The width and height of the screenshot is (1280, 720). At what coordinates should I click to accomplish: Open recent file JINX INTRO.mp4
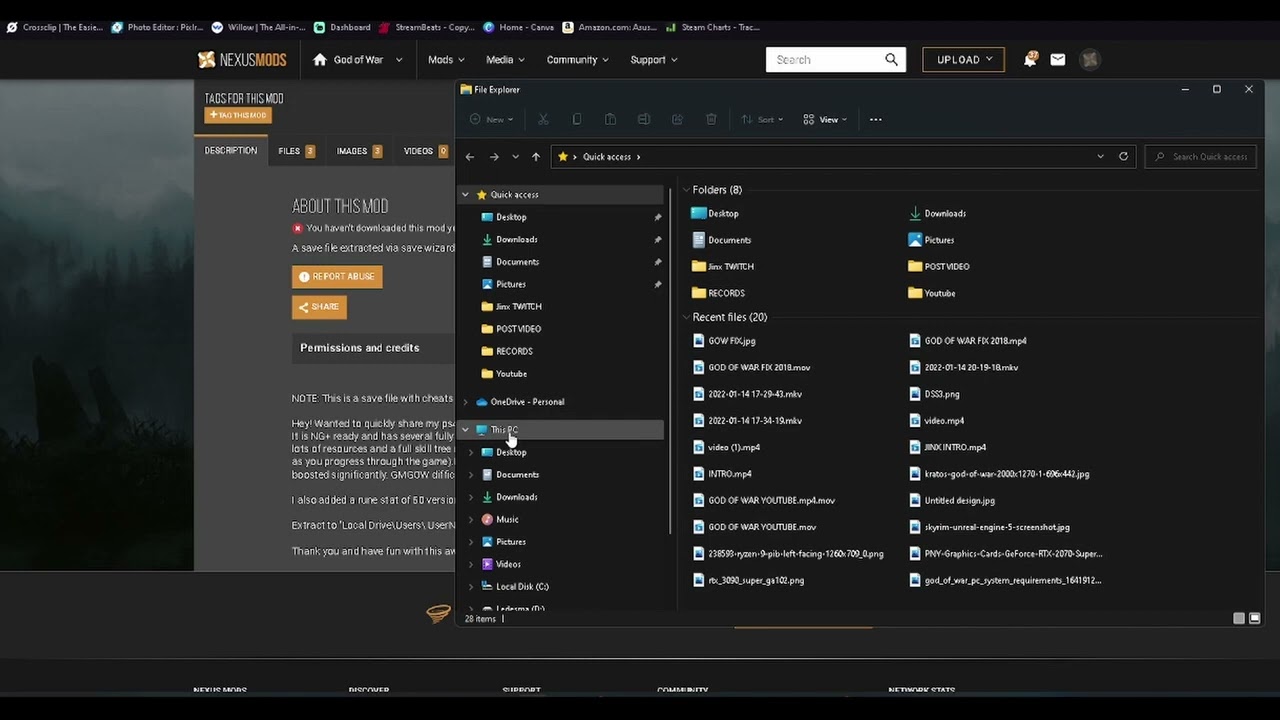pos(947,447)
